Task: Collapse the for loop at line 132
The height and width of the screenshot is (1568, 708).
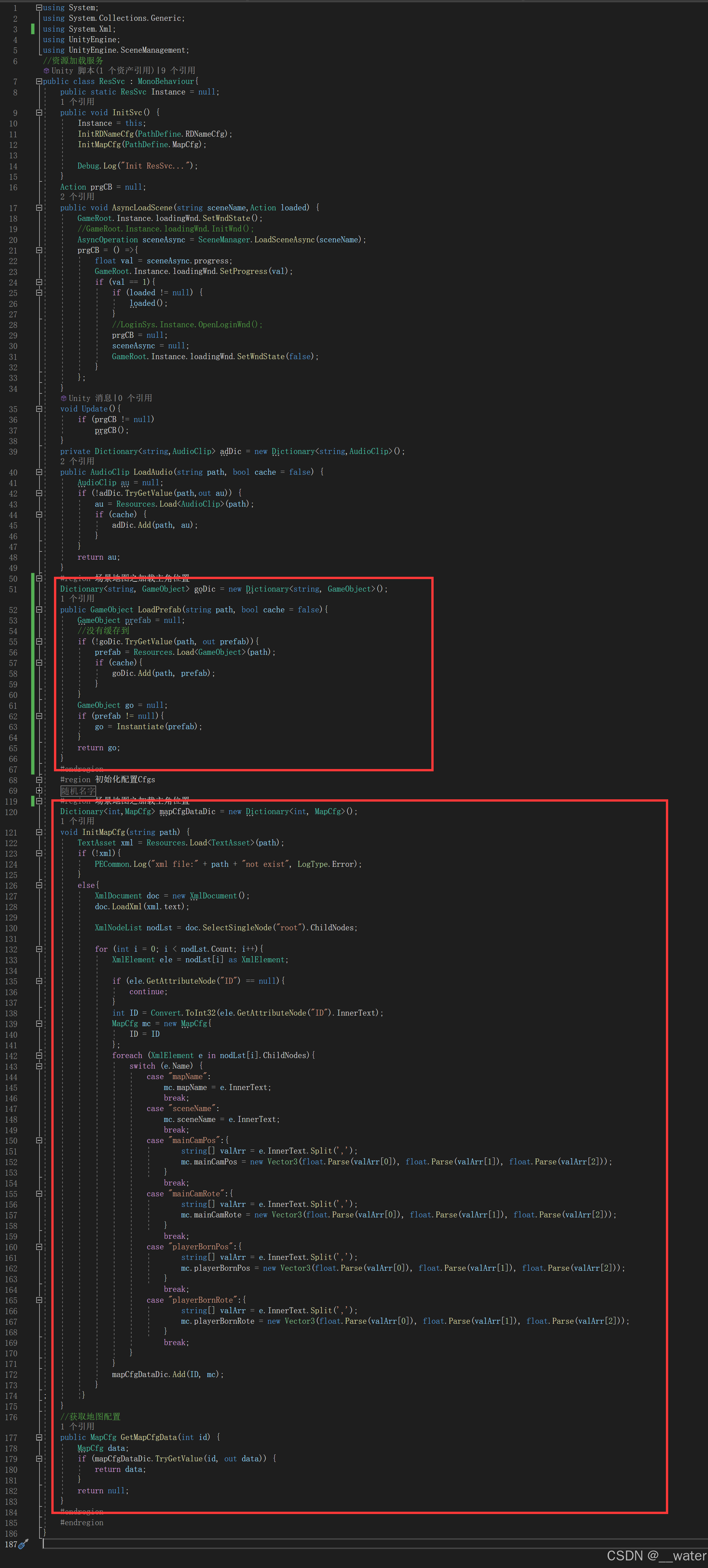Action: pos(39,949)
